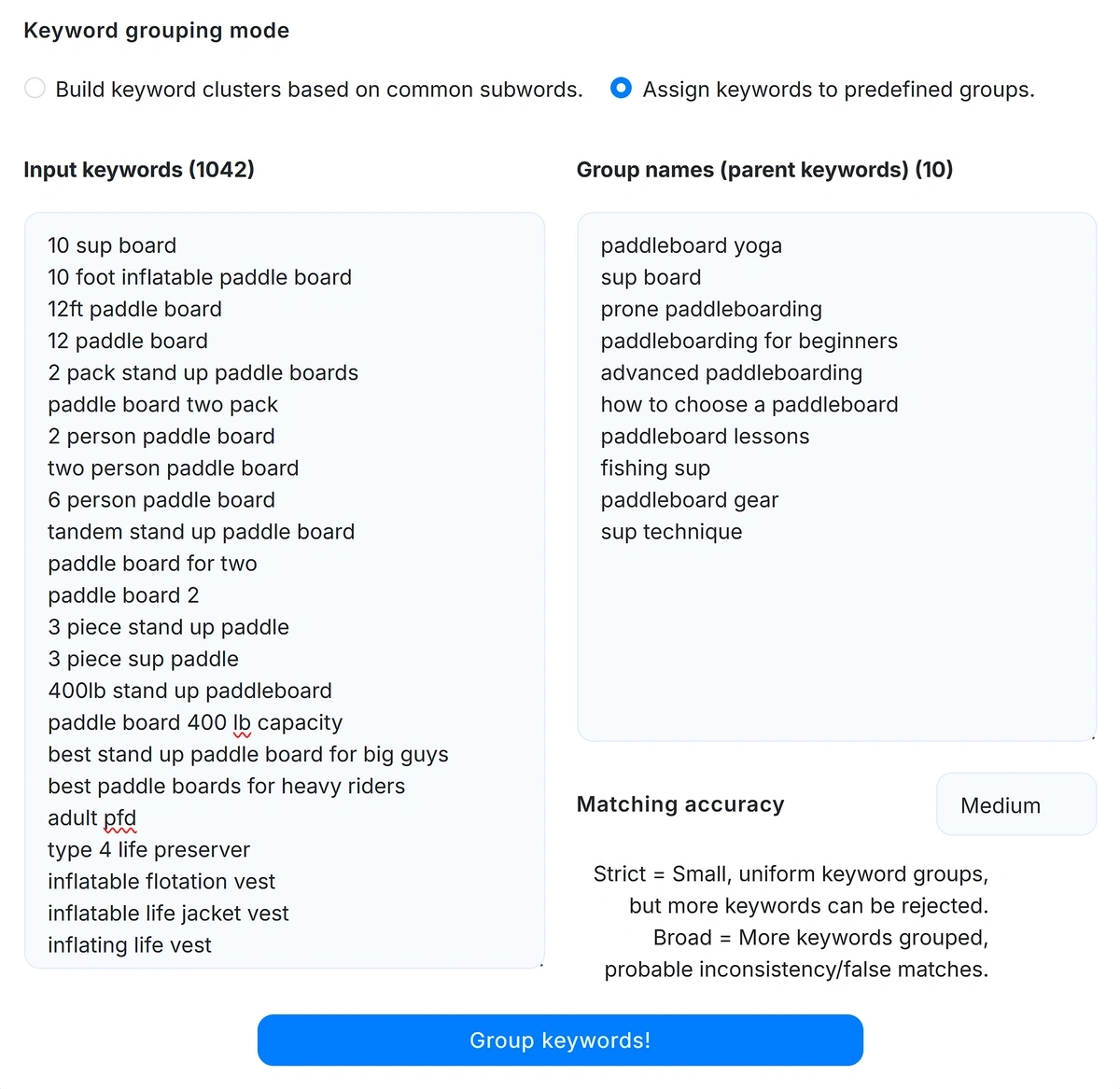
Task: Click the 'paddleboard gear' group line
Action: (x=690, y=500)
